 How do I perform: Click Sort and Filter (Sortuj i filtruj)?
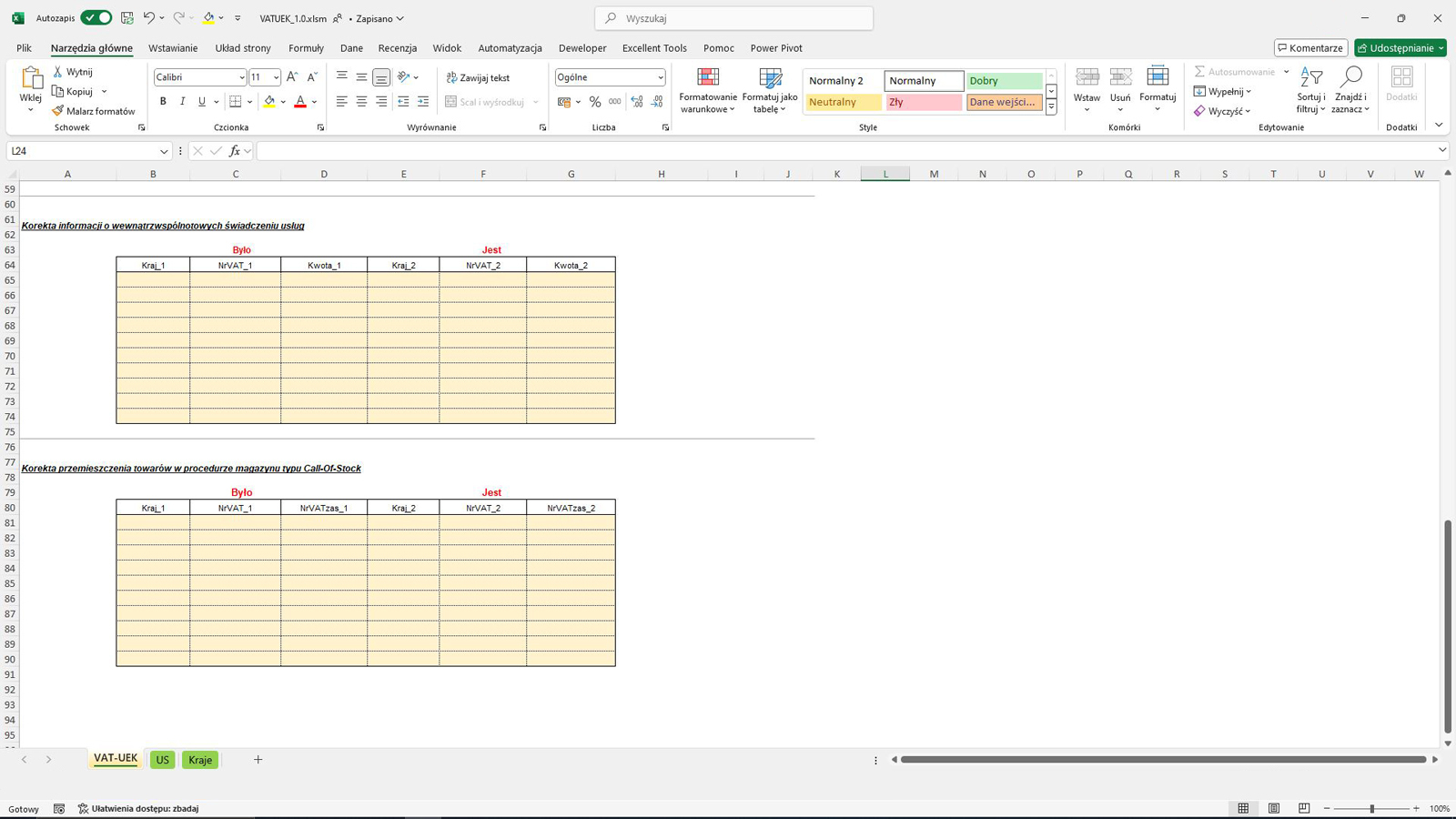point(1310,90)
